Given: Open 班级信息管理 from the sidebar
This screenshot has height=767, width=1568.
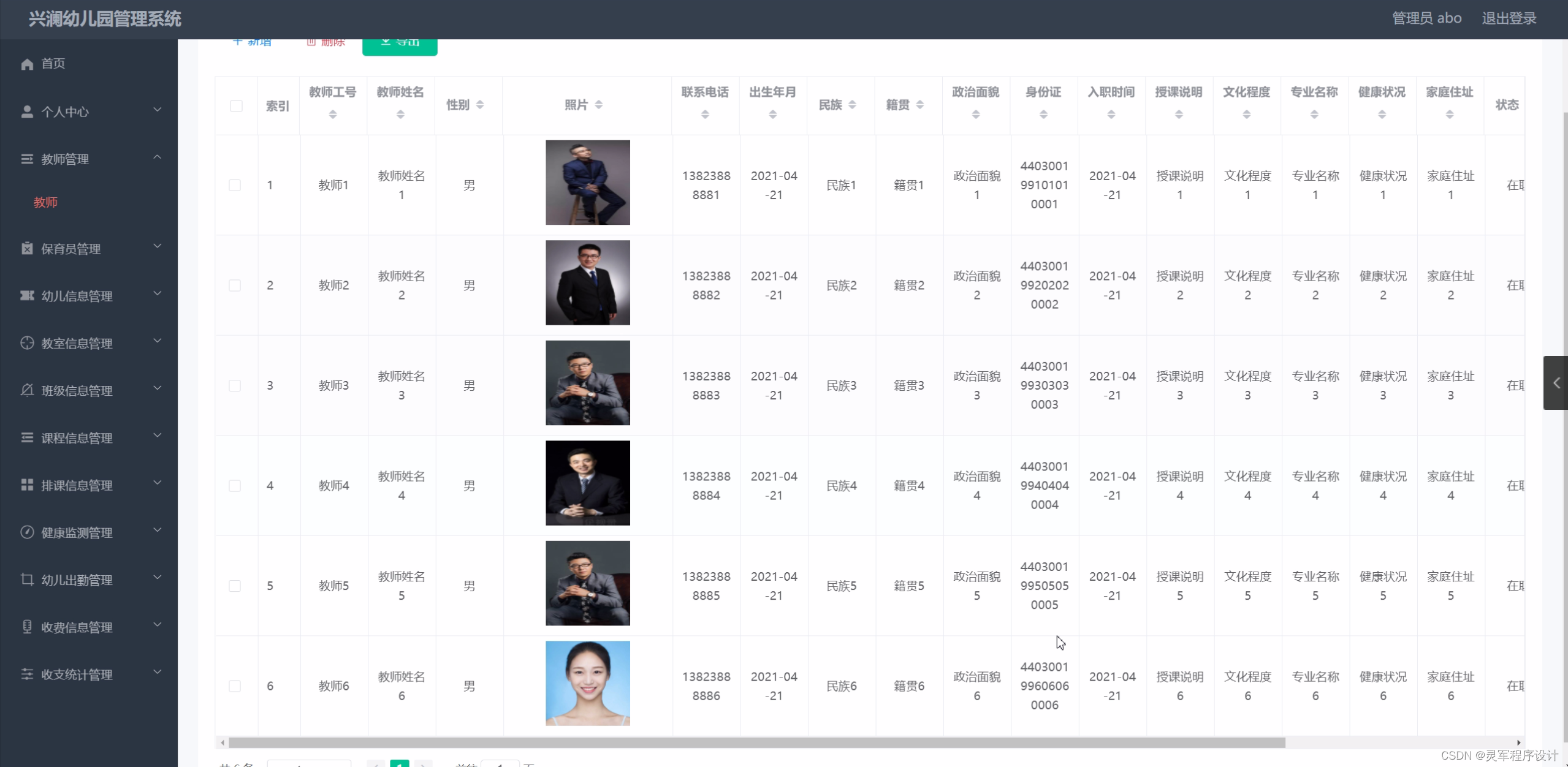Looking at the screenshot, I should click(x=76, y=390).
